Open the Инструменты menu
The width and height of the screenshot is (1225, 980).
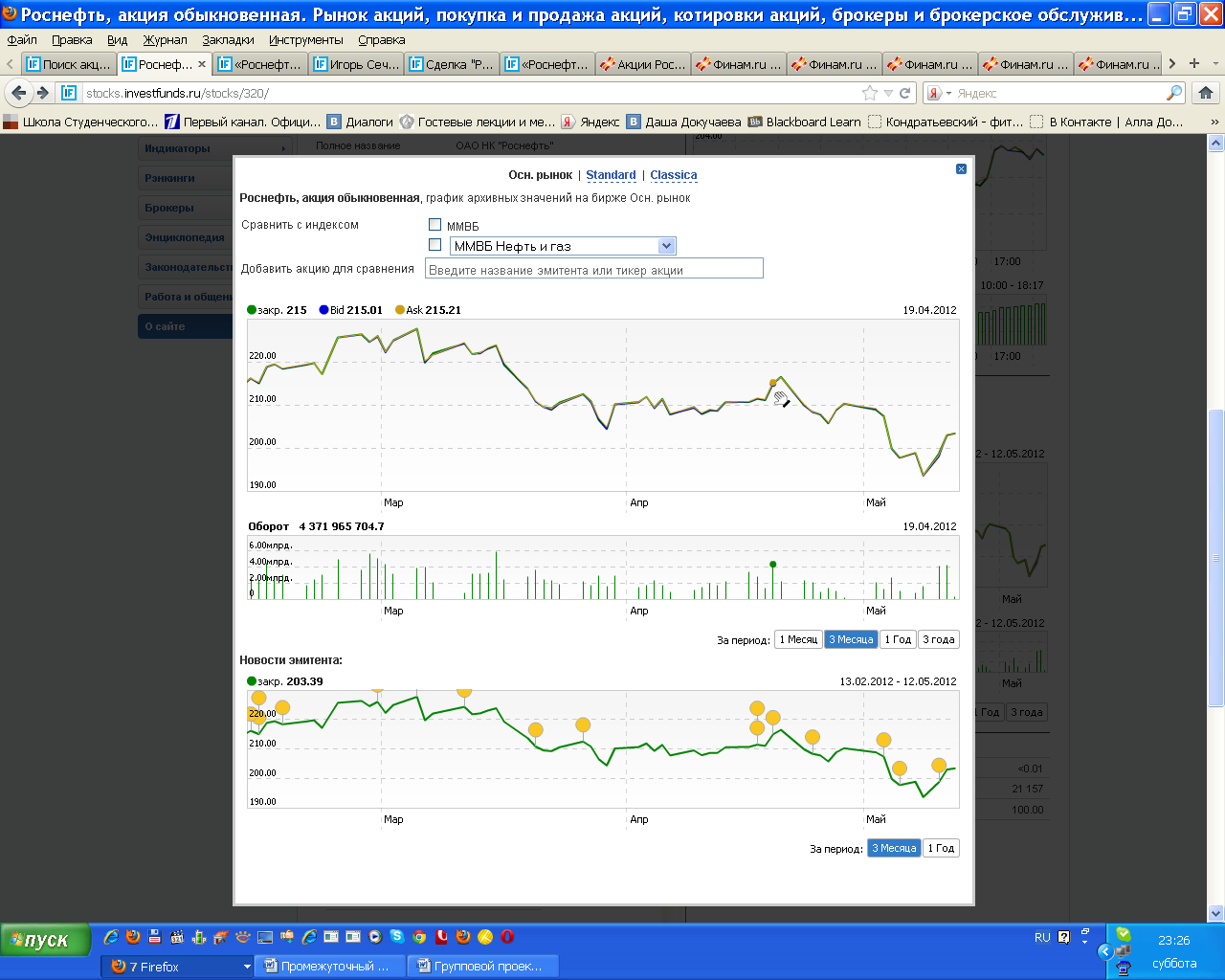(x=305, y=39)
